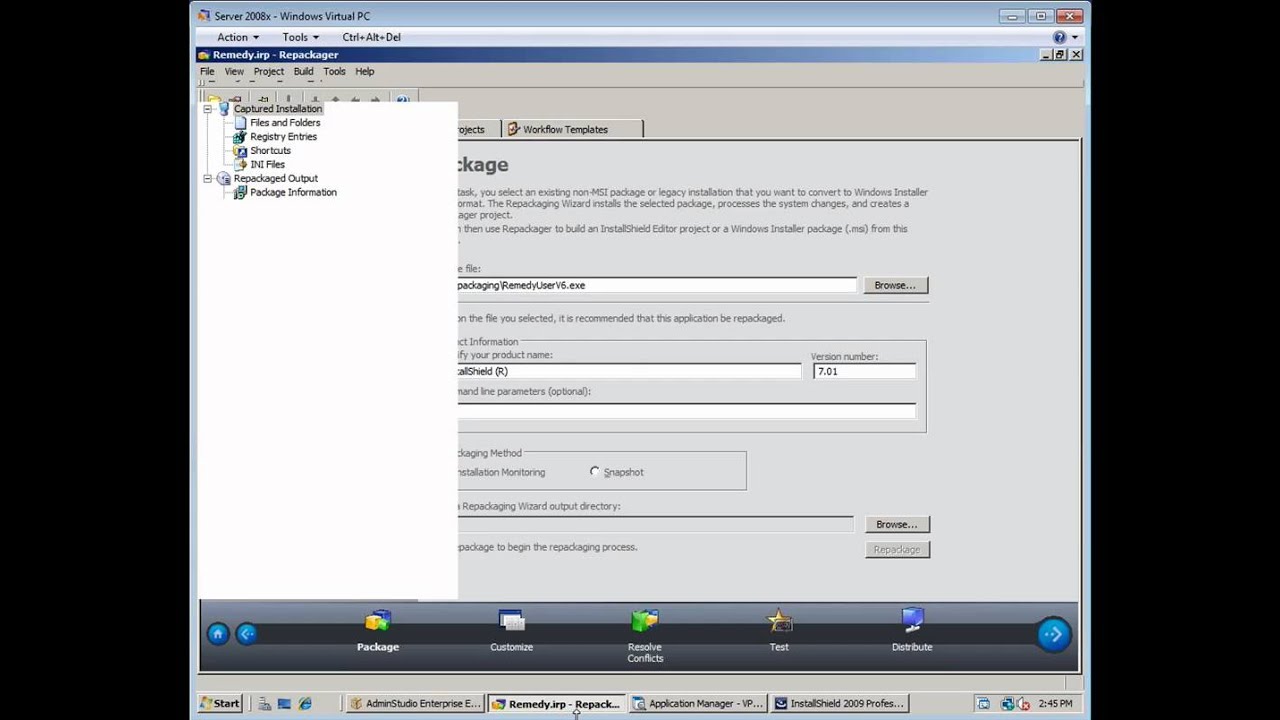1280x720 pixels.
Task: Click the Server Manager quick launch icon
Action: 264,704
